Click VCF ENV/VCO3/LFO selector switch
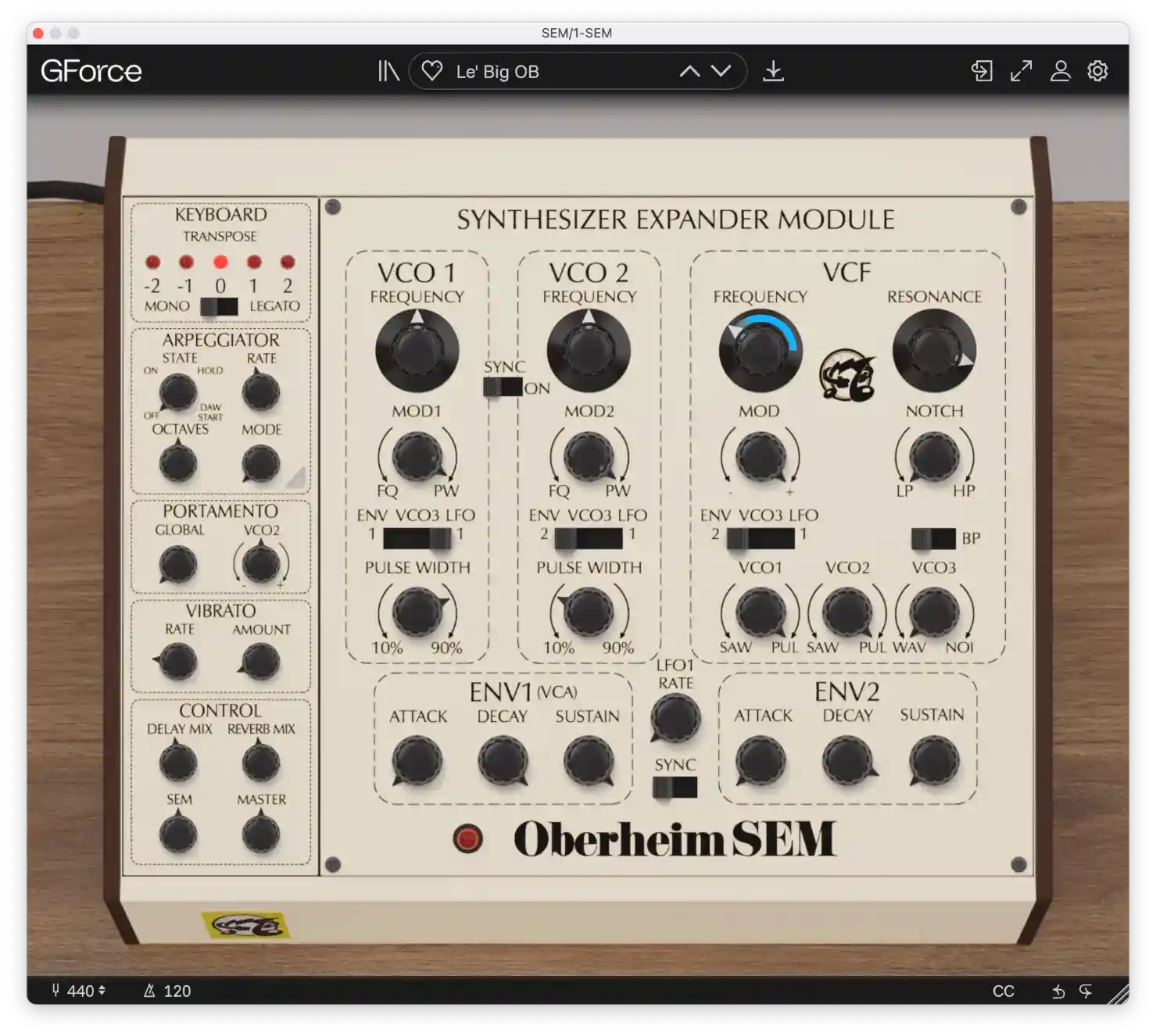 pos(761,538)
